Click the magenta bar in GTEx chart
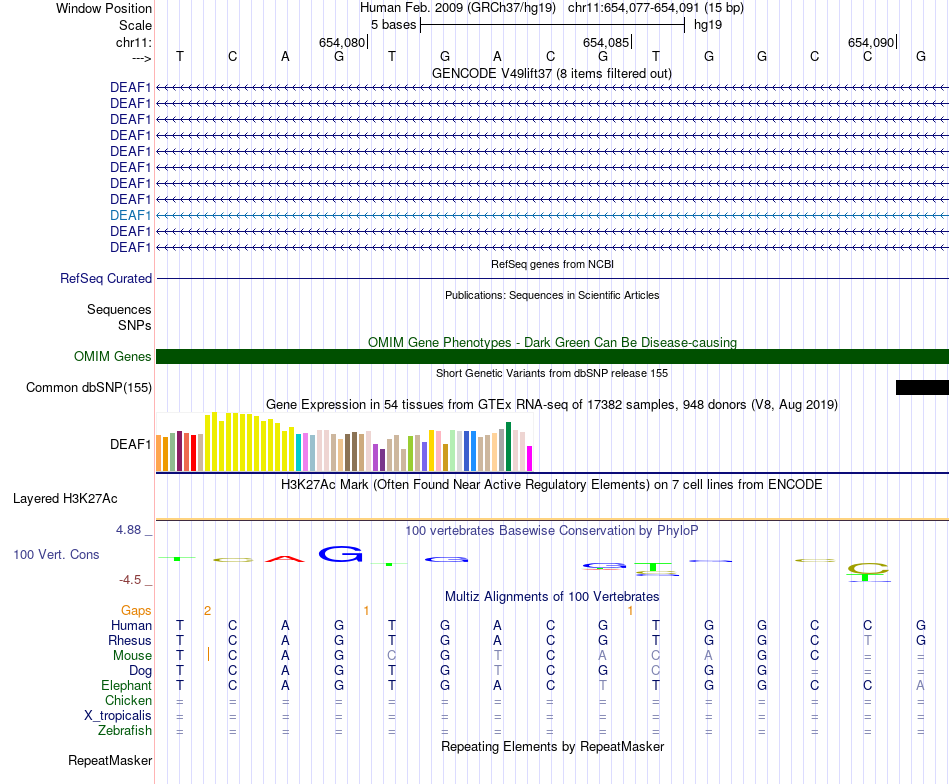This screenshot has height=784, width=950. (530, 459)
